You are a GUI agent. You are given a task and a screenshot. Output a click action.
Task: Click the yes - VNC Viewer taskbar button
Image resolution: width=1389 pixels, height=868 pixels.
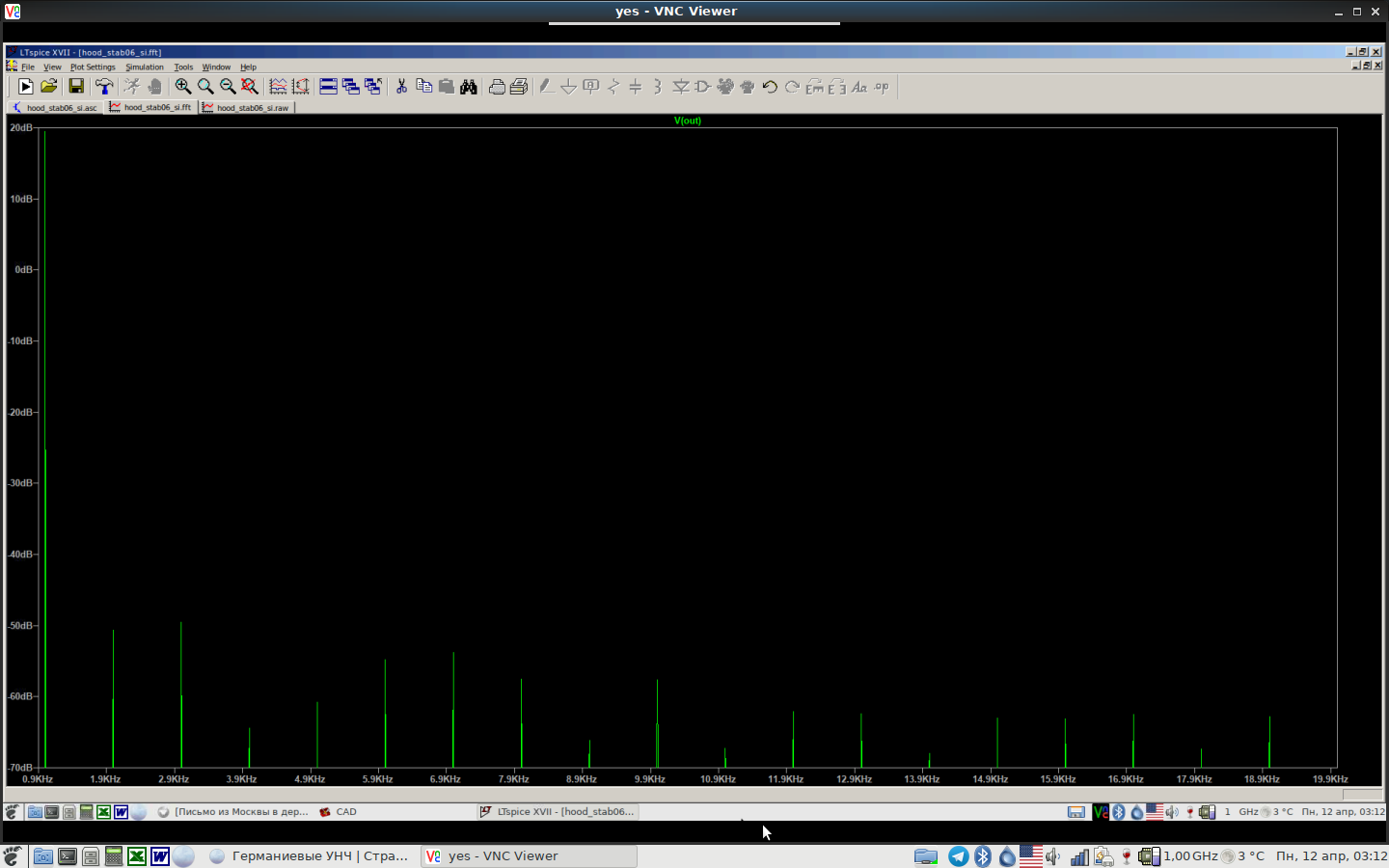[529, 856]
